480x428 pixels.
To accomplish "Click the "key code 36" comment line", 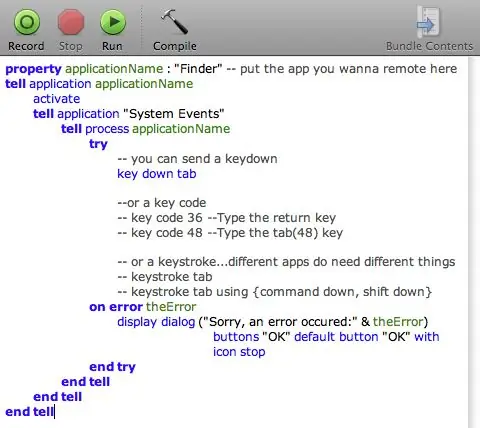I will [x=227, y=218].
